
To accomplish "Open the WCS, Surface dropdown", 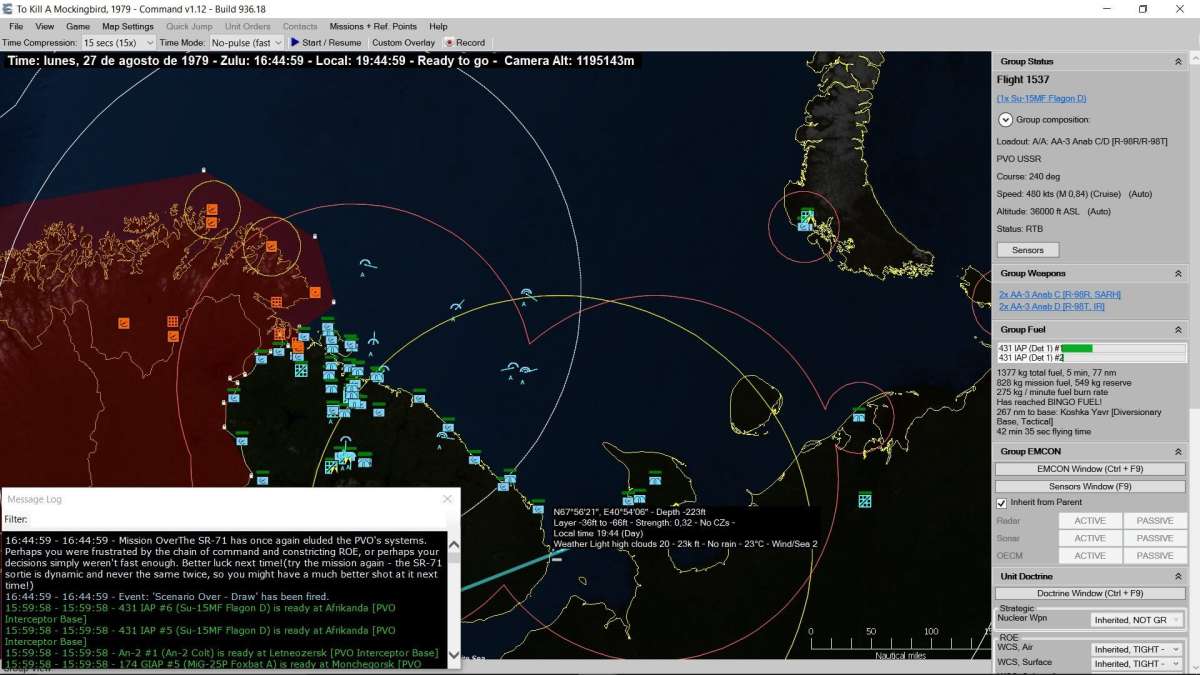I will 1136,663.
